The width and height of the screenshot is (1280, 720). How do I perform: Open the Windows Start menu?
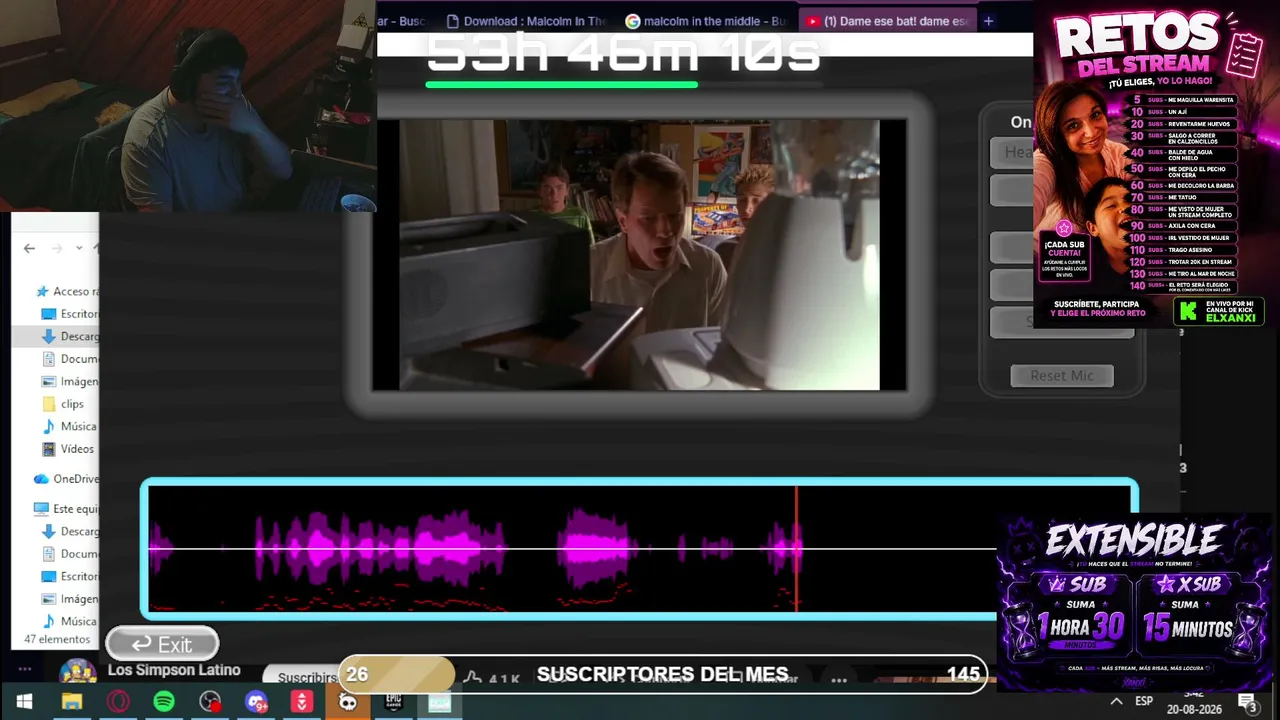[24, 702]
